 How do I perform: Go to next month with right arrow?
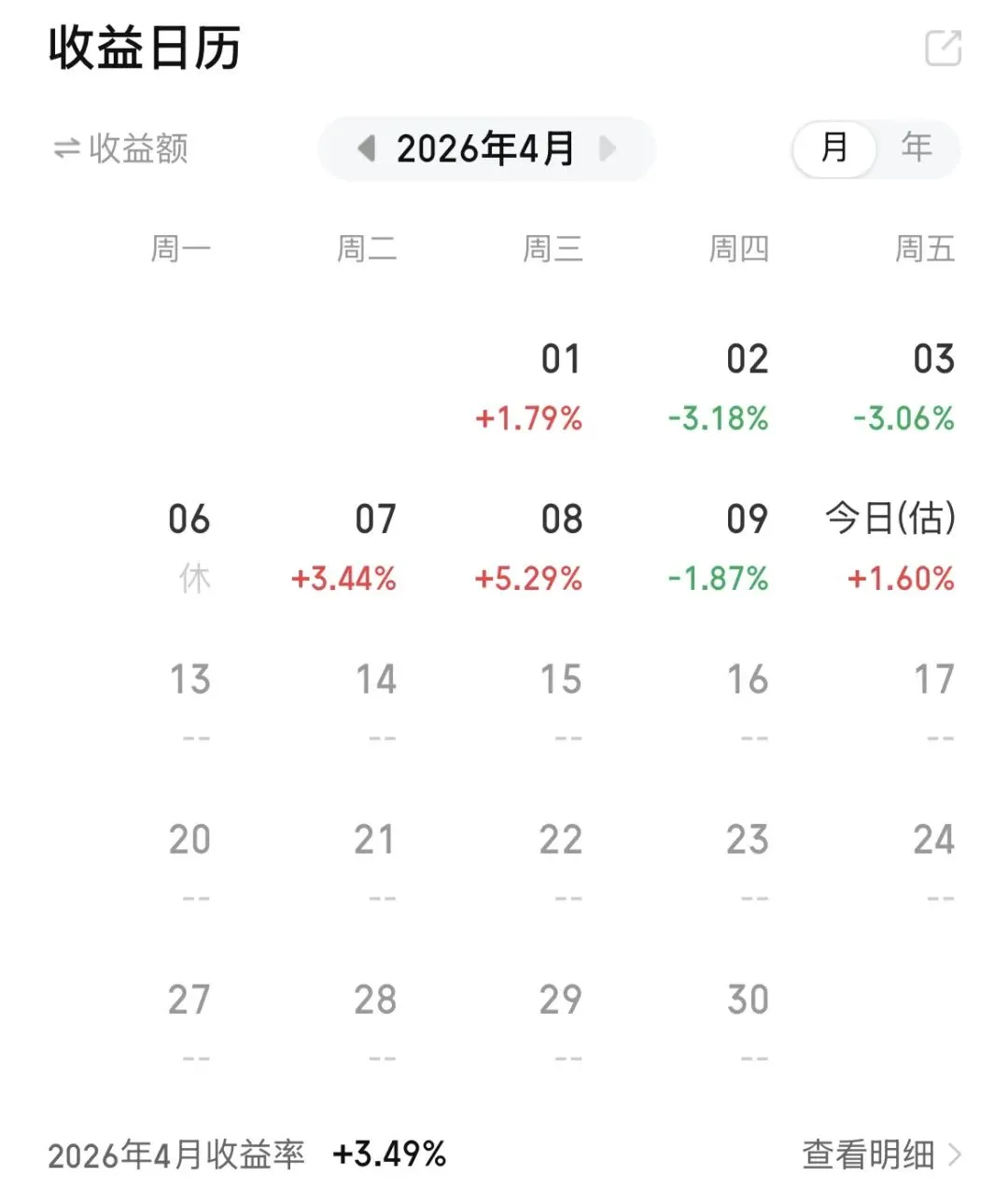[x=608, y=148]
